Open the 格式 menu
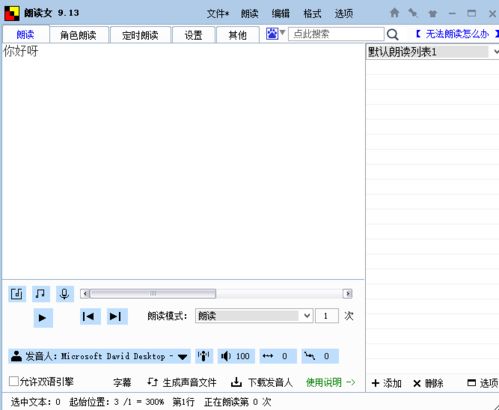The image size is (499, 410). [312, 14]
